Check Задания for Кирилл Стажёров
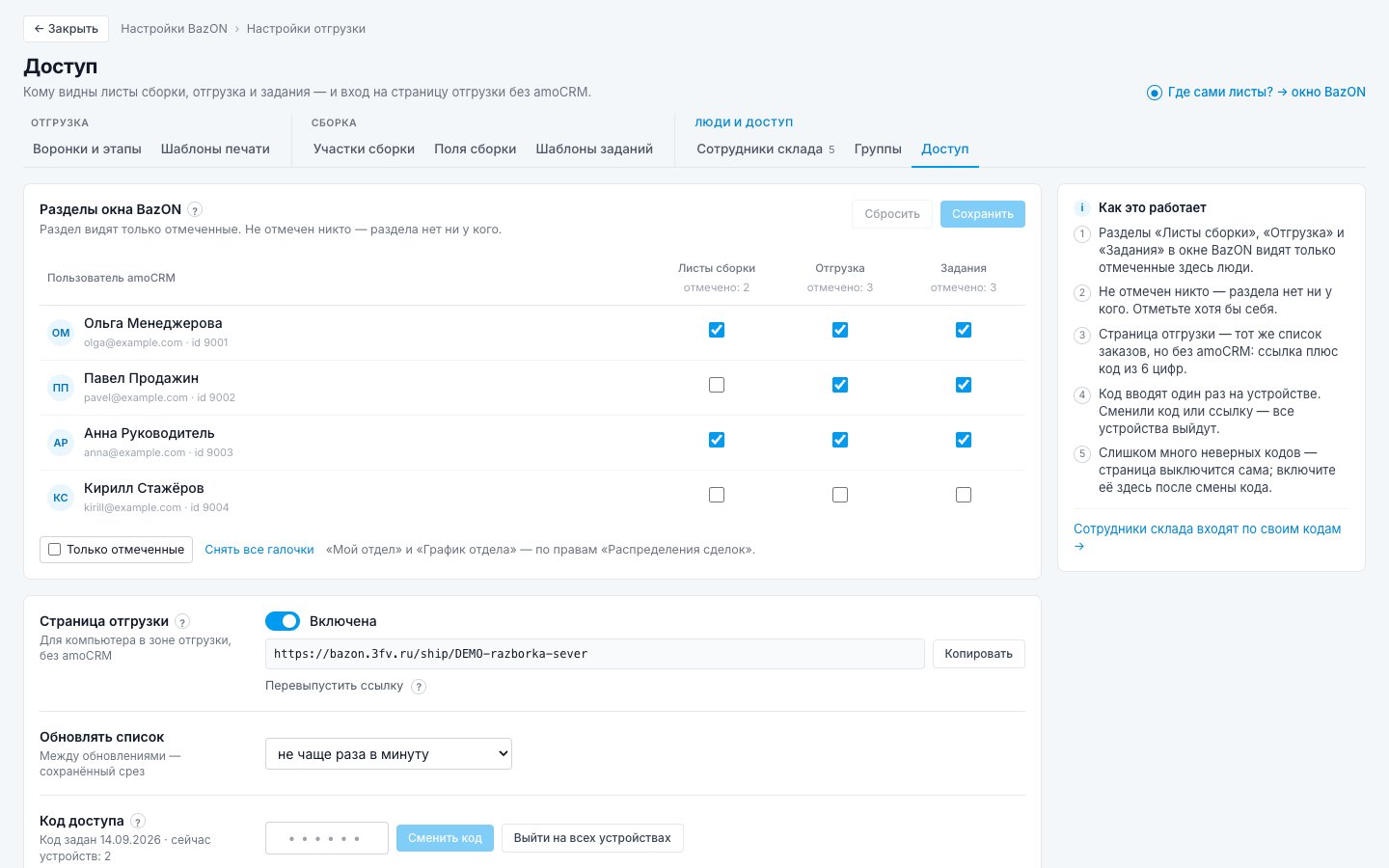Screen dimensions: 1389x868 pos(964,495)
